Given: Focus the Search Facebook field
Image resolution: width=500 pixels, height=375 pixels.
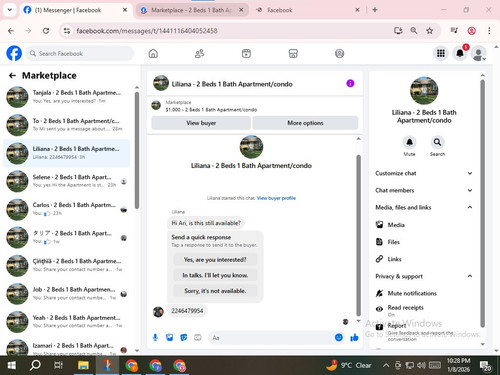Looking at the screenshot, I should (x=80, y=53).
